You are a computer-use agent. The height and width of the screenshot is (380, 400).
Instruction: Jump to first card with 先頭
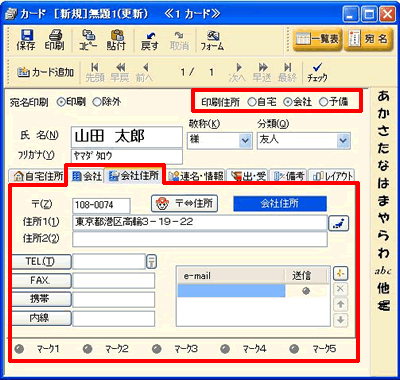point(95,72)
